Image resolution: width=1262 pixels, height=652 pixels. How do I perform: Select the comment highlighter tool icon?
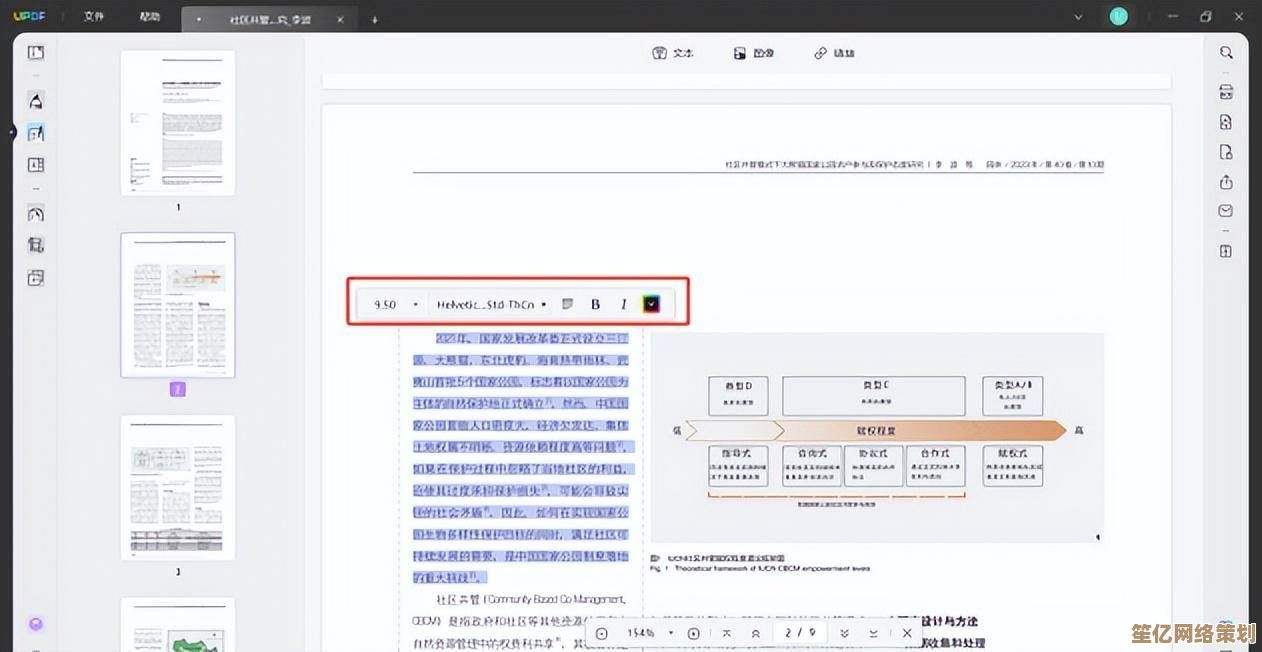pyautogui.click(x=36, y=101)
